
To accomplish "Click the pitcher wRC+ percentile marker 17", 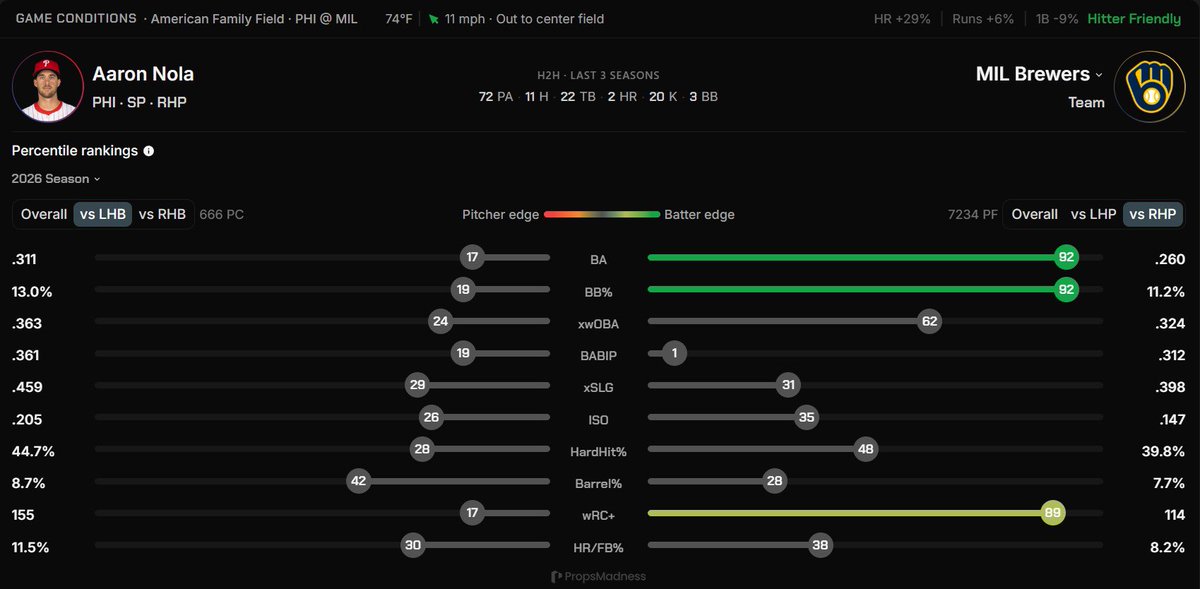I will (x=473, y=513).
